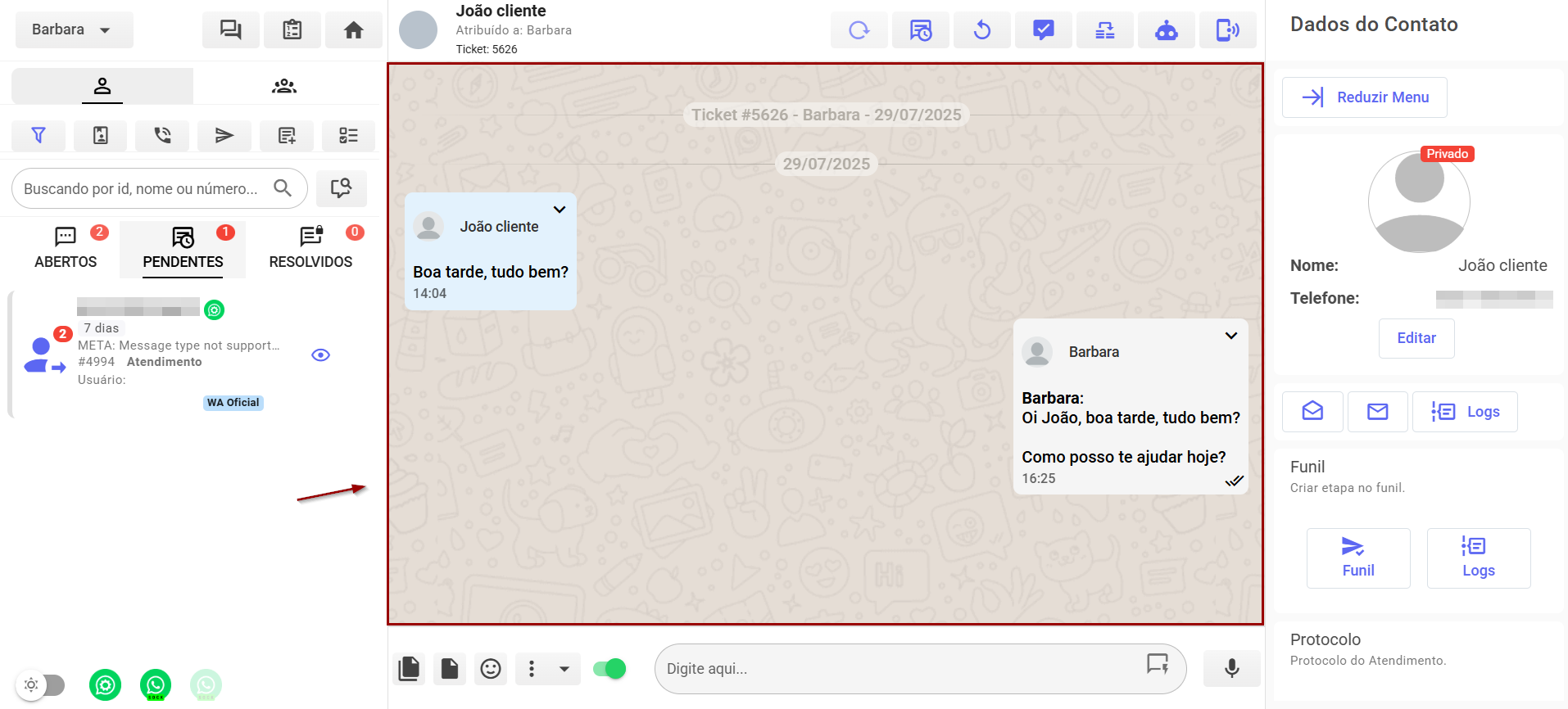Click the filter funnel icon
This screenshot has height=709, width=1568.
[x=39, y=135]
